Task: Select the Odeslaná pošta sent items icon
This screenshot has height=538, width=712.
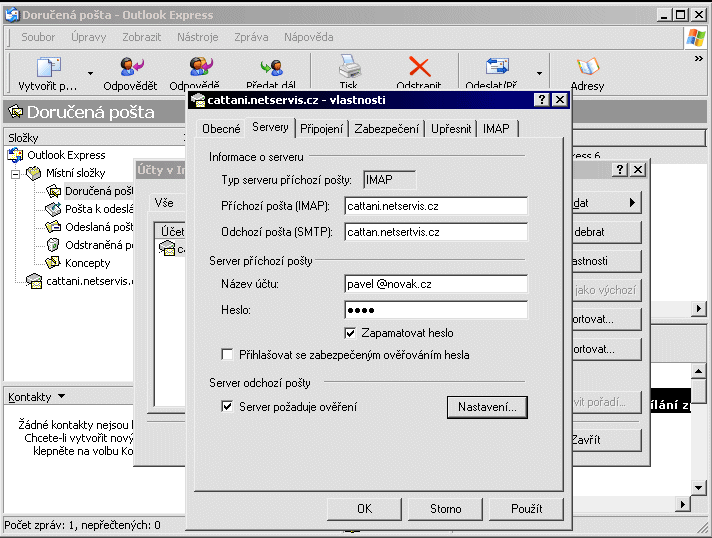Action: pyautogui.click(x=53, y=227)
